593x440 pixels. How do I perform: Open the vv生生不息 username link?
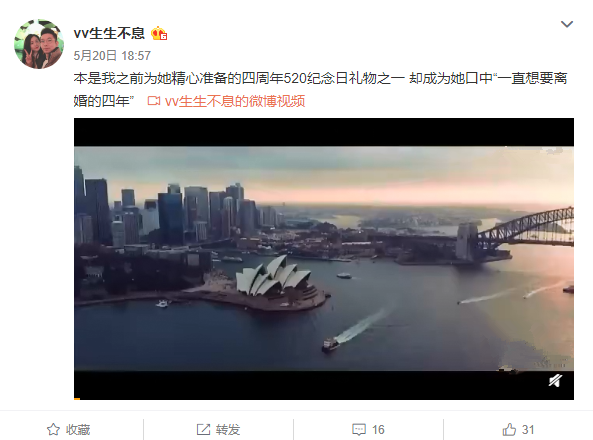point(109,33)
